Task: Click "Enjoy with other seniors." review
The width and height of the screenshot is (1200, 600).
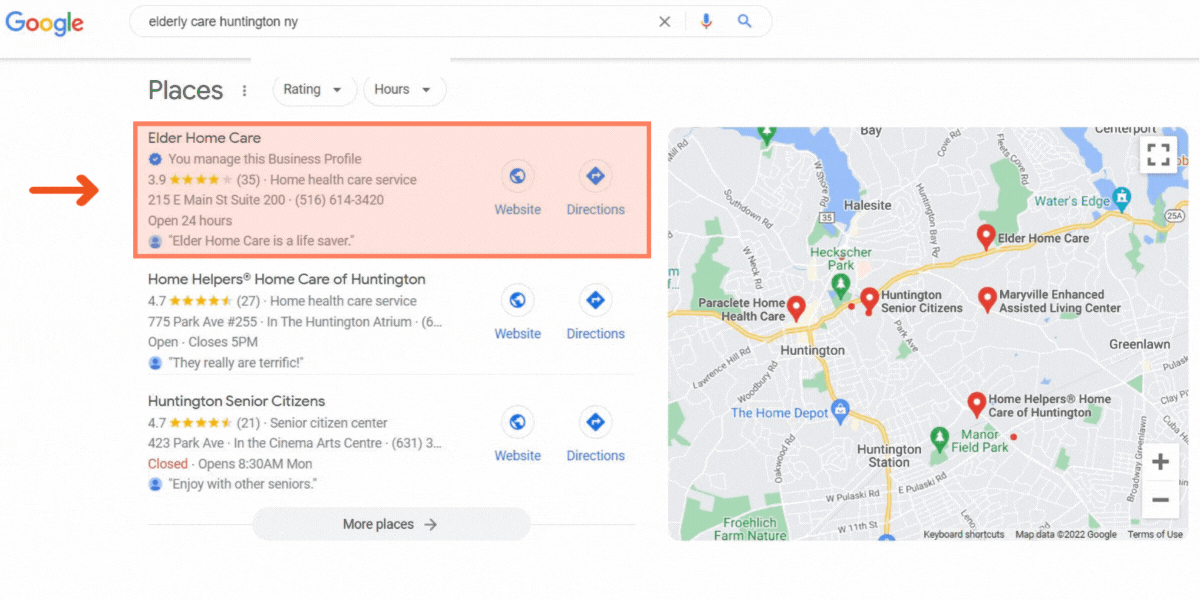Action: (x=242, y=485)
